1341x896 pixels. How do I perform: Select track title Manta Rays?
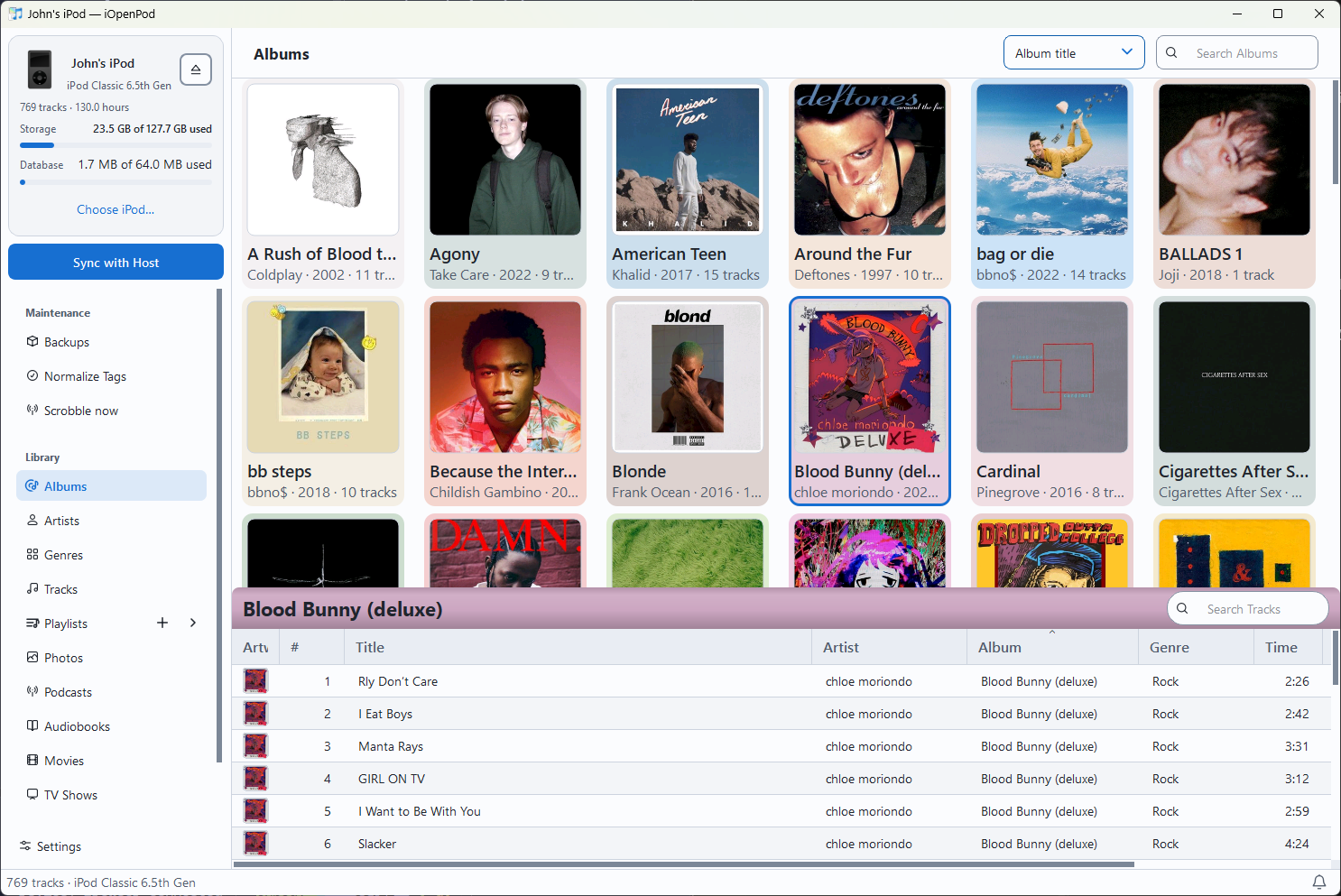391,746
